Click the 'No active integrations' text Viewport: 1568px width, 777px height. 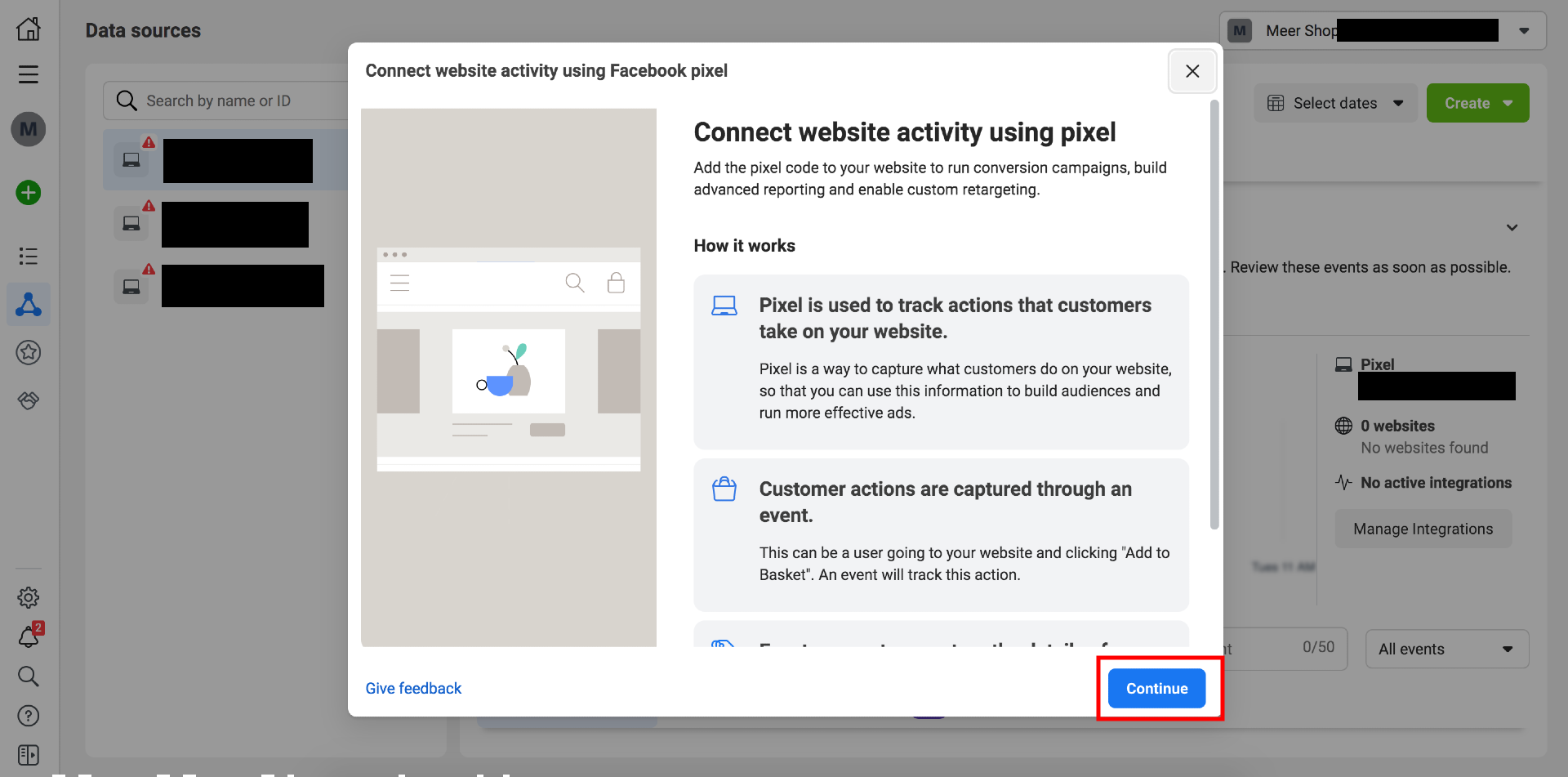click(x=1436, y=483)
